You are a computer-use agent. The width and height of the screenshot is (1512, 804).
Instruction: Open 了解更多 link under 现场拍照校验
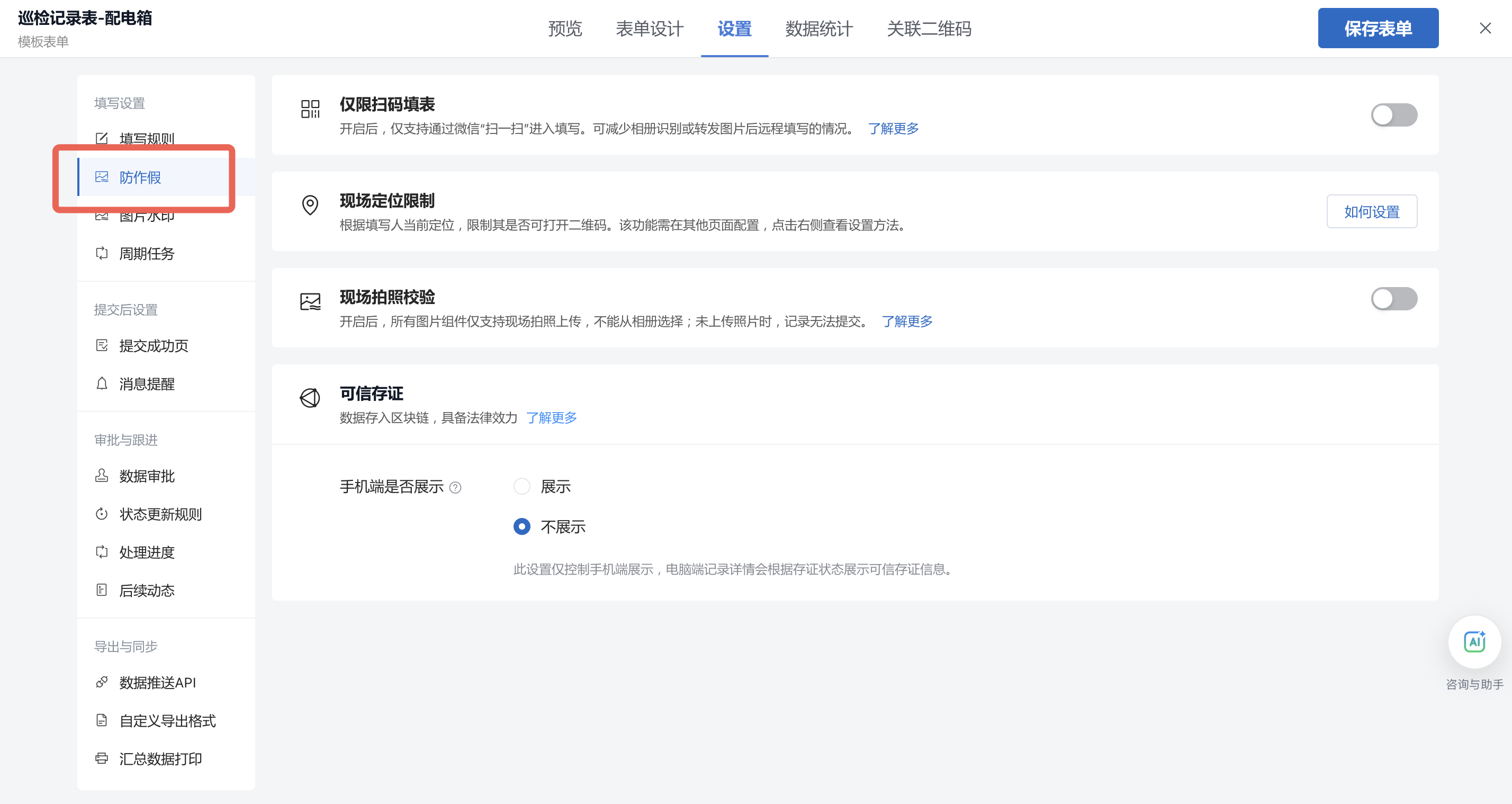[907, 322]
